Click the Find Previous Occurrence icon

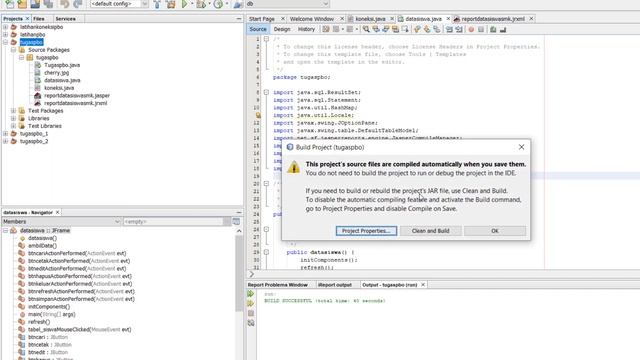[376, 29]
